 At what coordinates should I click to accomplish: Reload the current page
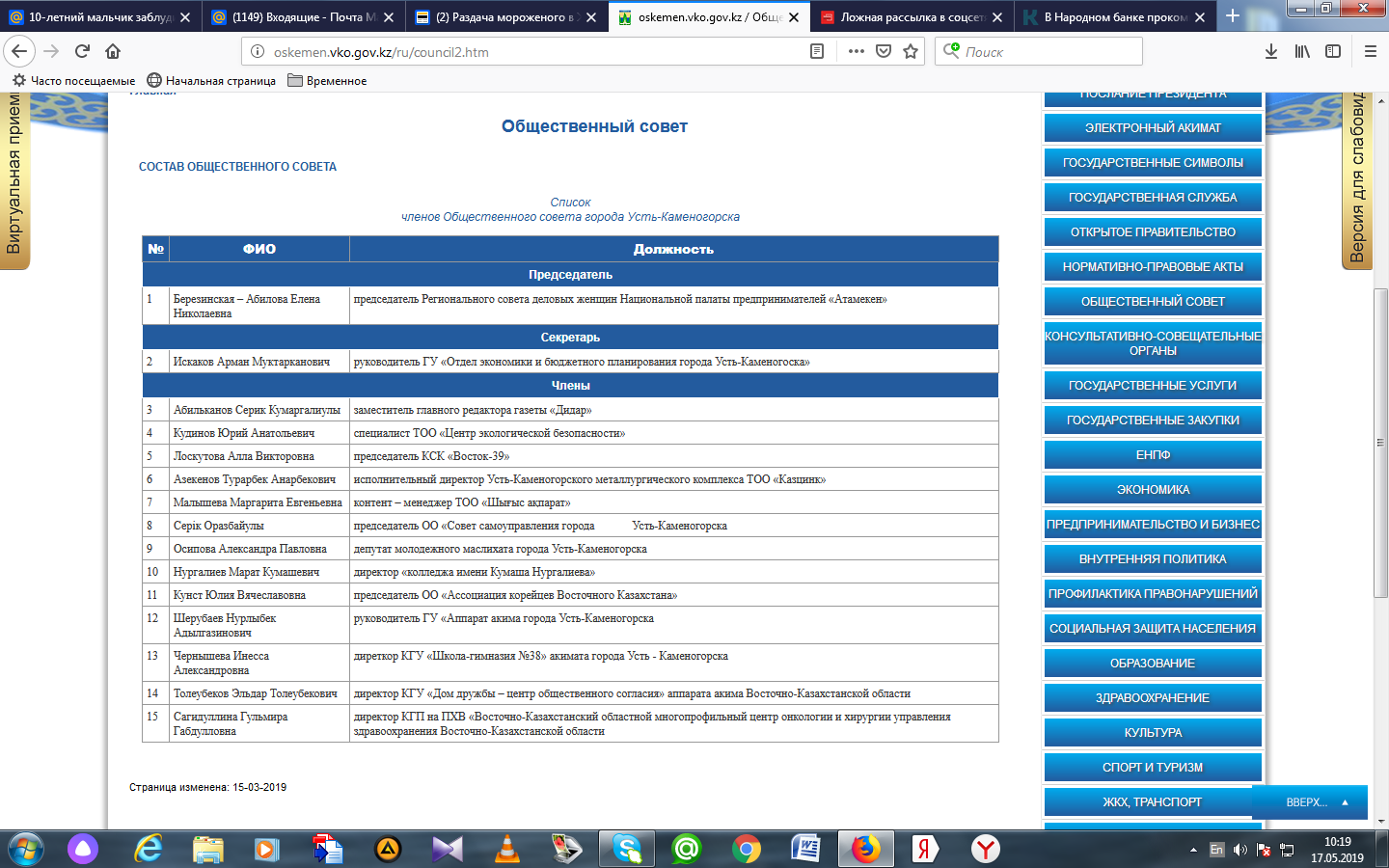click(x=82, y=51)
